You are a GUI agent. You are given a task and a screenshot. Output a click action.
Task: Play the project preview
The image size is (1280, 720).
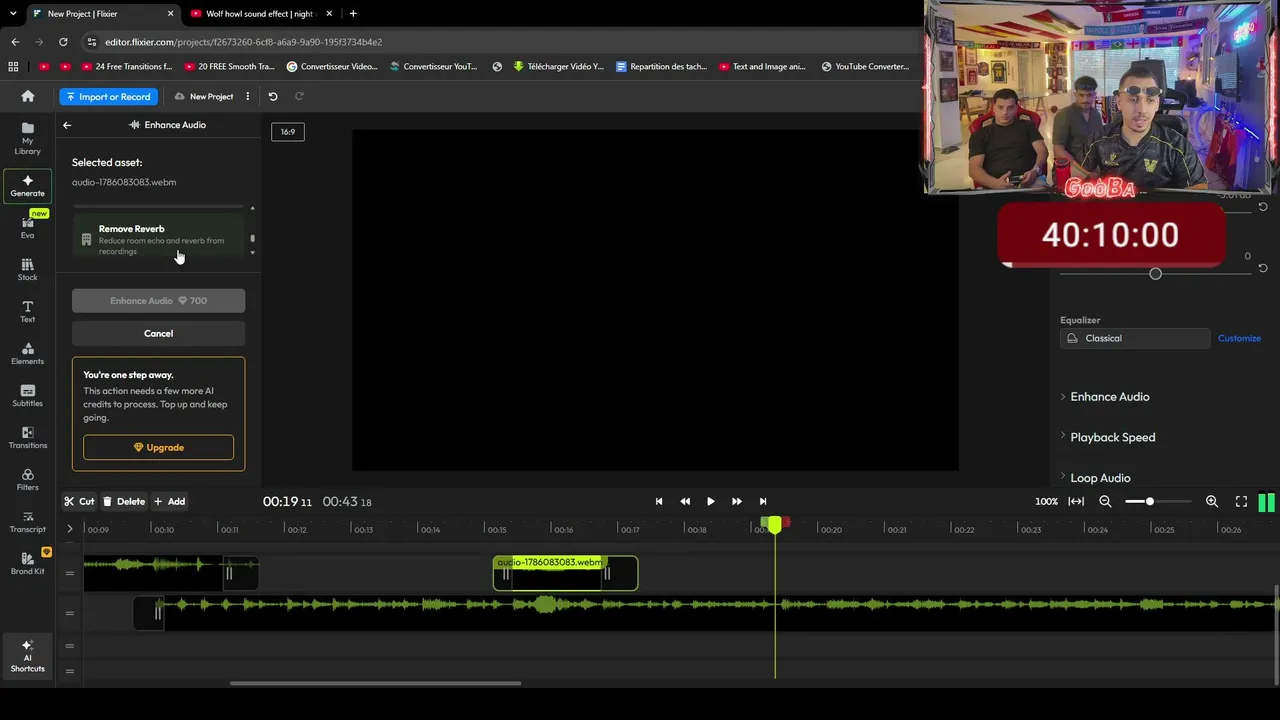point(710,501)
